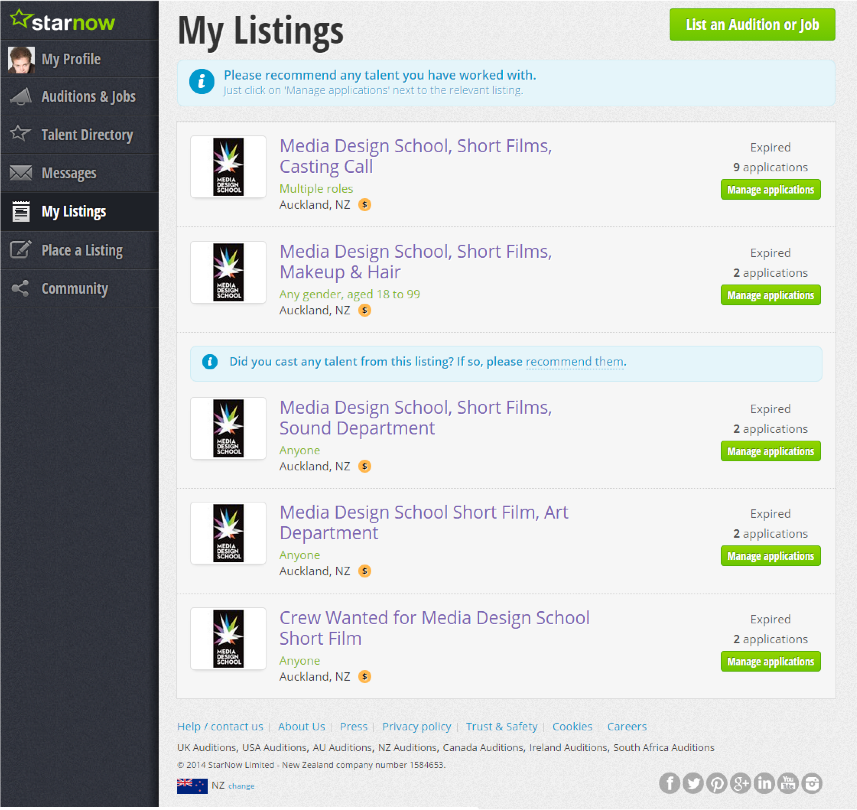Click the paid coin icon on the Art Department listing
Viewport: 857px width, 810px height.
tap(365, 571)
